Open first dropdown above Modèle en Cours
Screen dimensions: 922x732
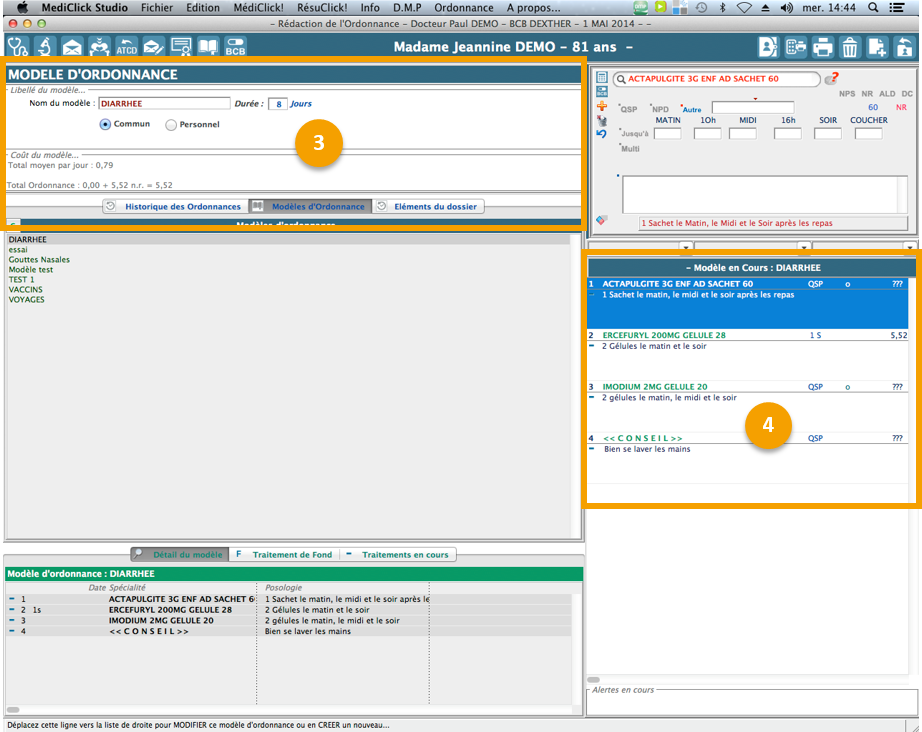(685, 247)
